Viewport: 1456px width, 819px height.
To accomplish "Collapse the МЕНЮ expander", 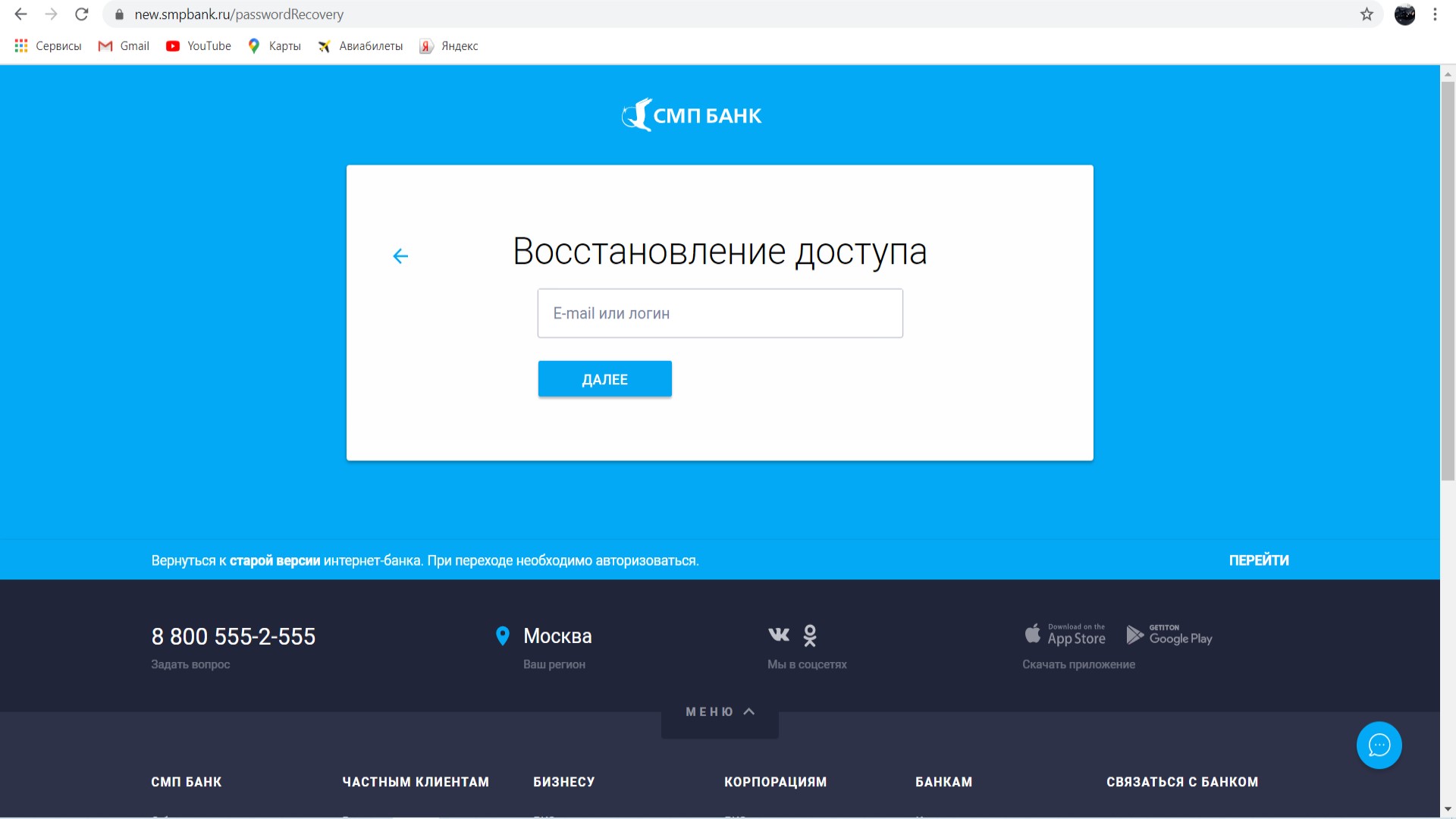I will point(720,712).
